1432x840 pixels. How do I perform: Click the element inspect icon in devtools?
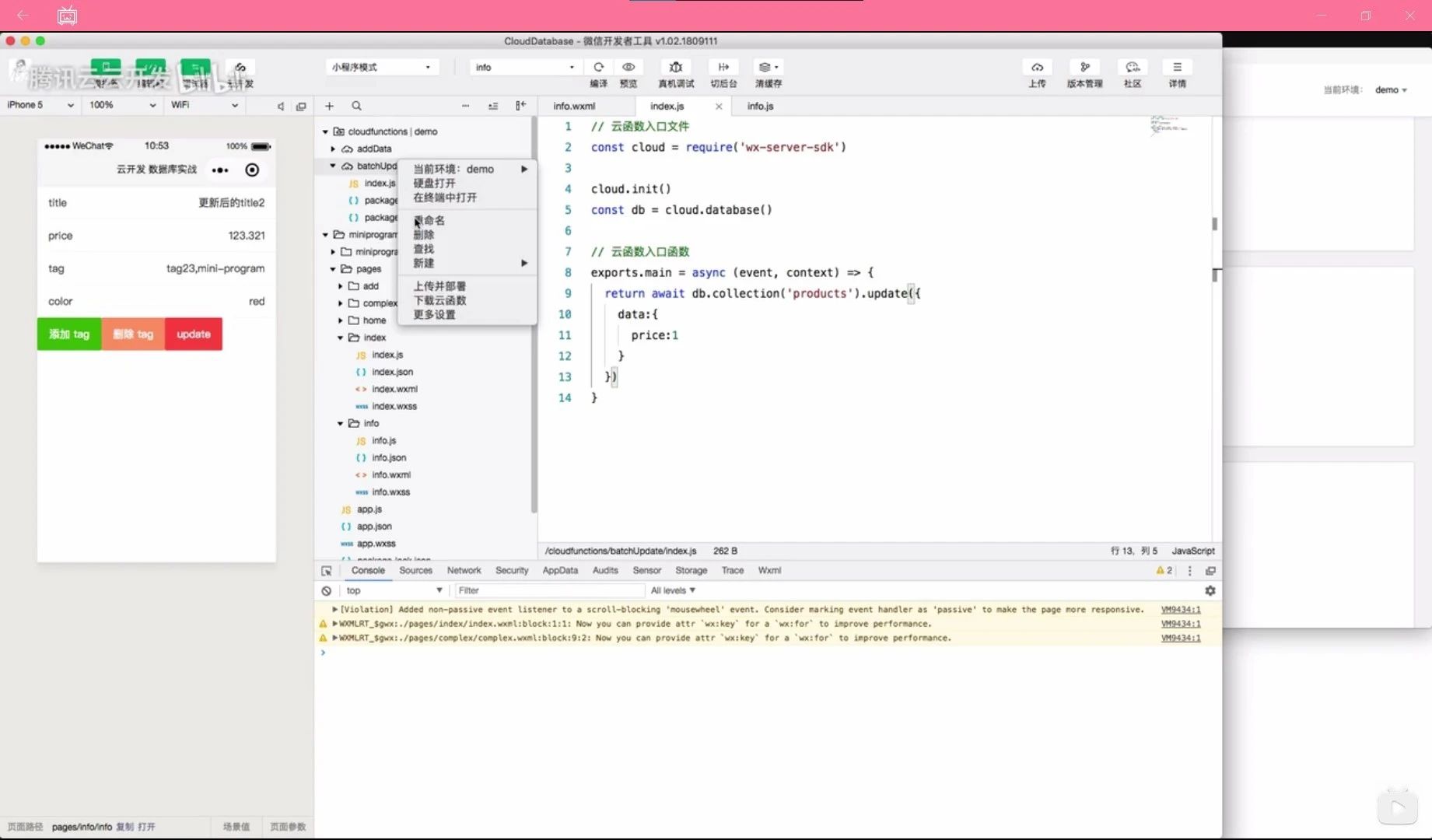[327, 570]
